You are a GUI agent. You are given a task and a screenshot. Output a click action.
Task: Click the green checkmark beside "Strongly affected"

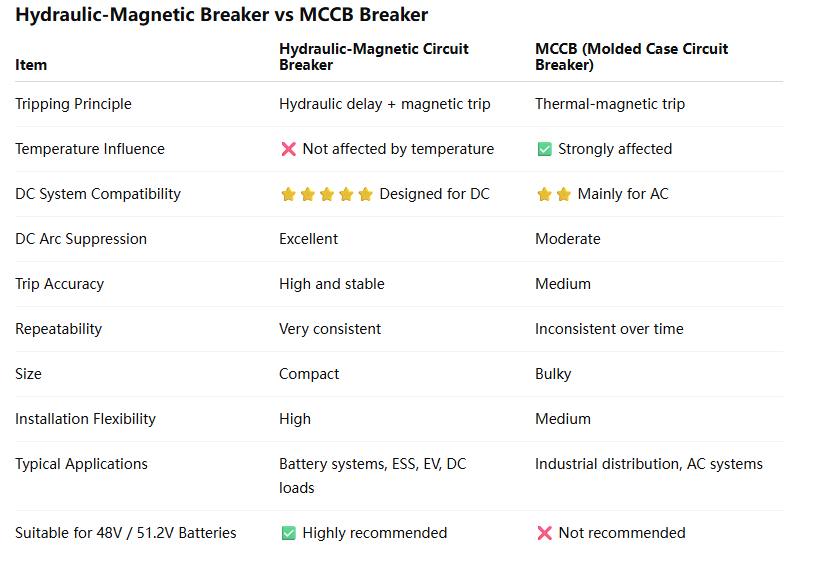point(544,149)
